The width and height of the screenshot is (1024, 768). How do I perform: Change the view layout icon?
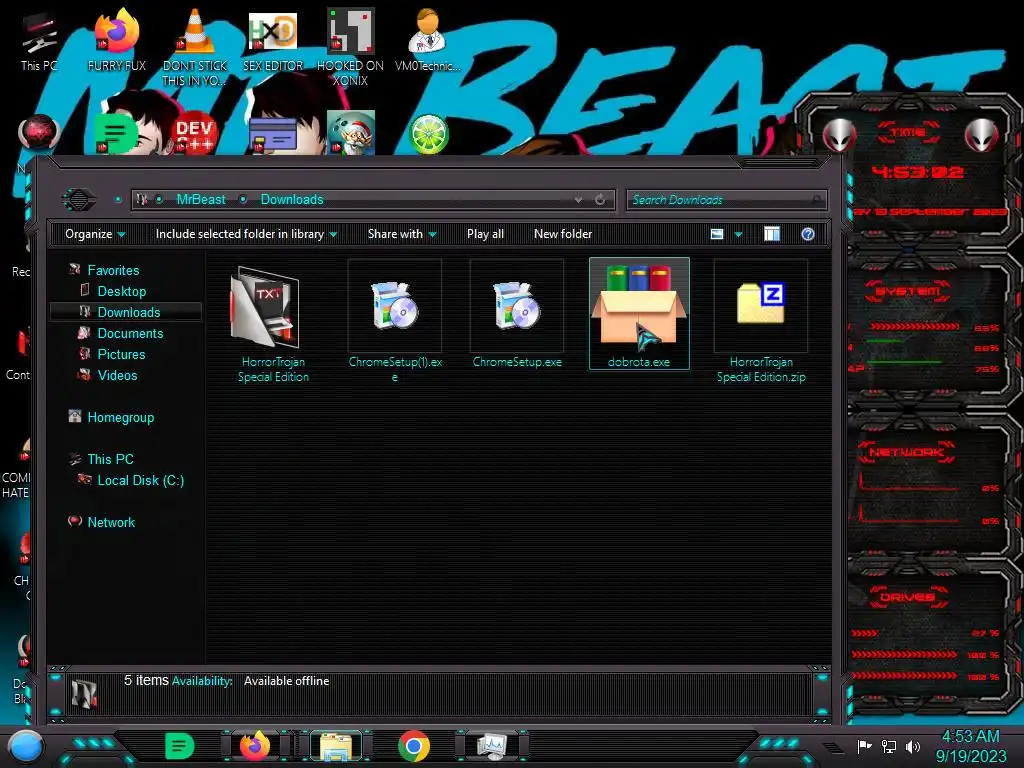point(716,234)
